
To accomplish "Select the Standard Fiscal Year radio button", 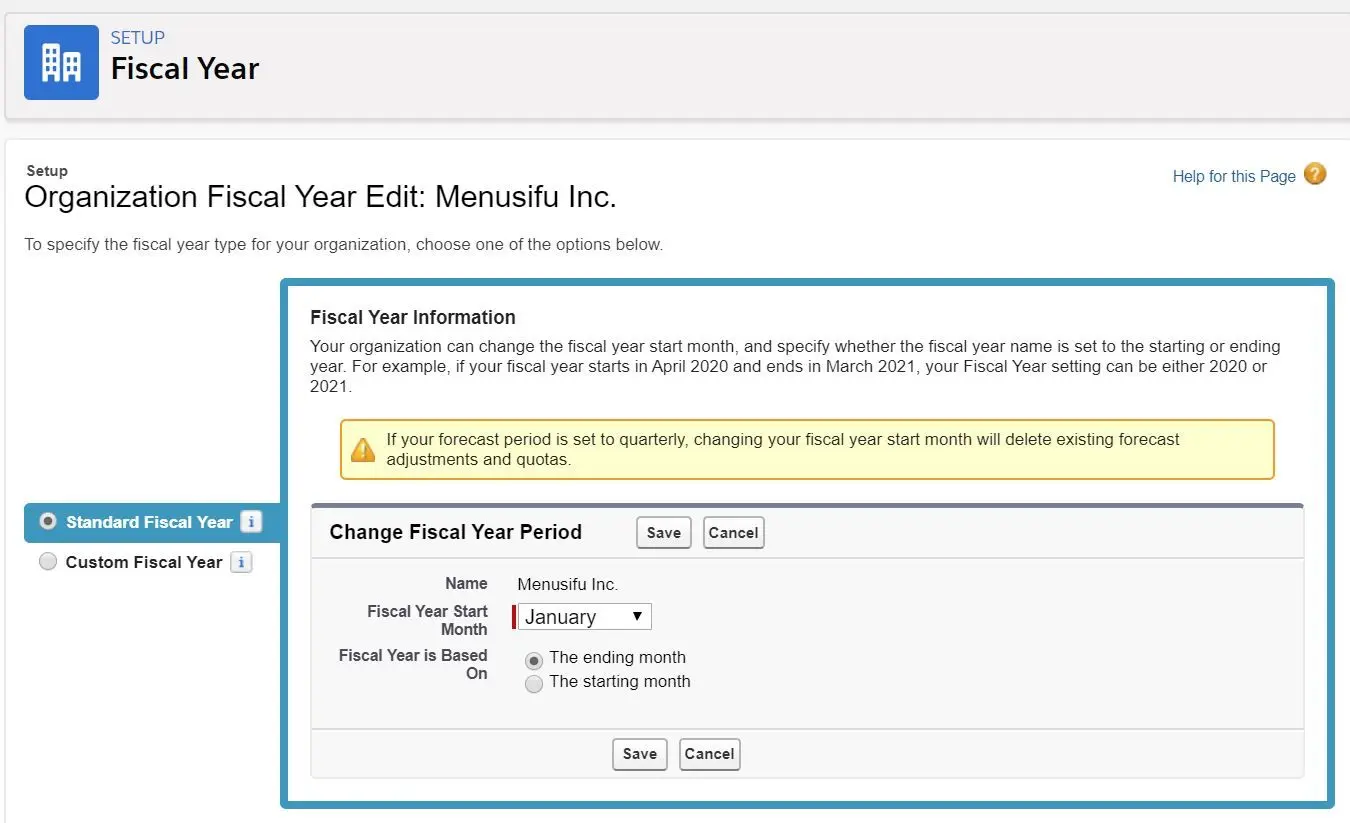I will pyautogui.click(x=47, y=521).
